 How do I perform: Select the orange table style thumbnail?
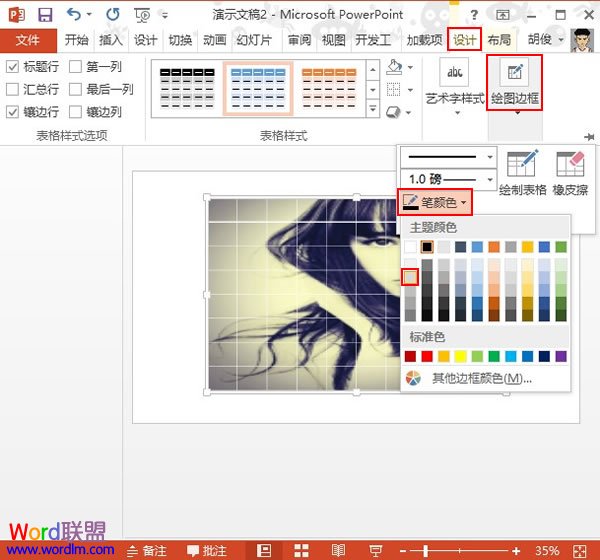pos(329,89)
